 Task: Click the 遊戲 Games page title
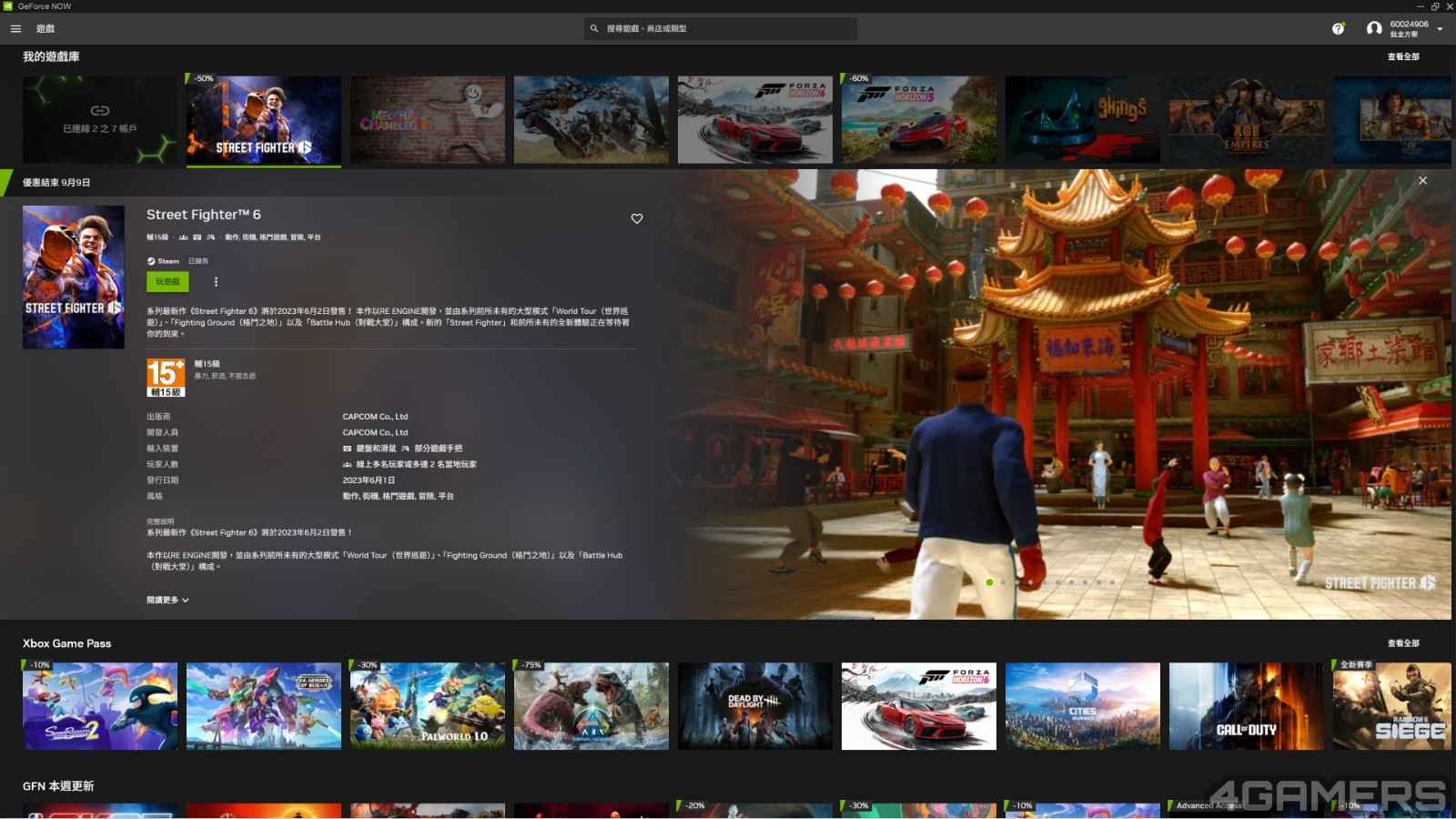[45, 29]
